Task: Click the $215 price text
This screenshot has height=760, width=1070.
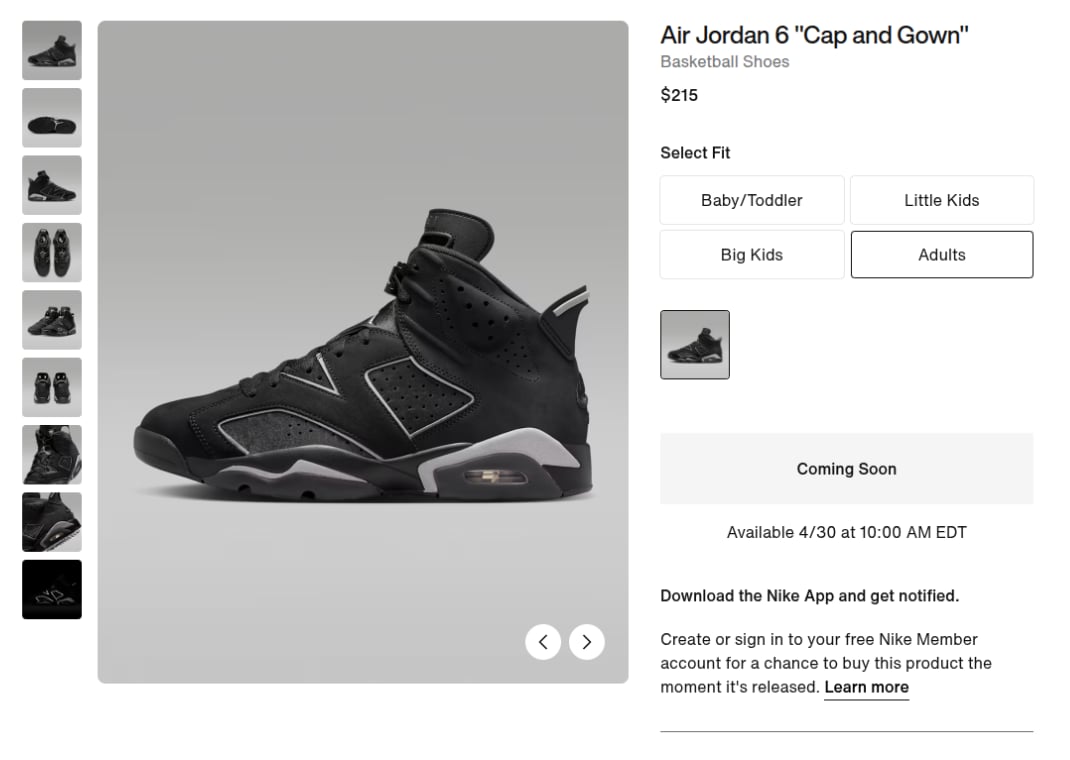Action: click(679, 95)
